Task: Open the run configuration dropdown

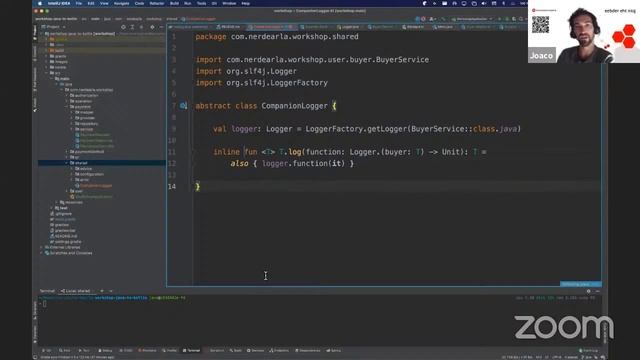Action: (x=471, y=19)
